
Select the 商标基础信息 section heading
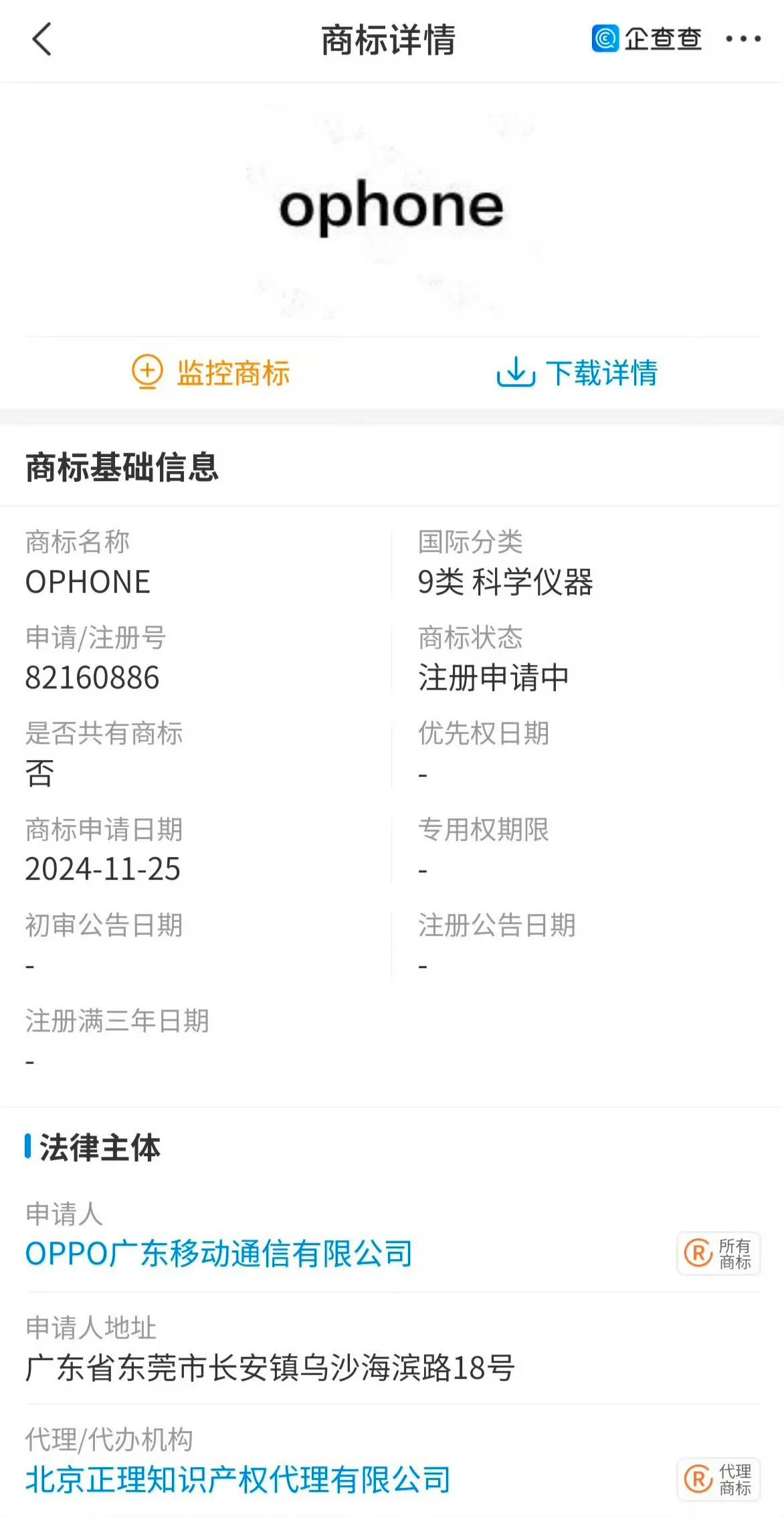coord(122,467)
